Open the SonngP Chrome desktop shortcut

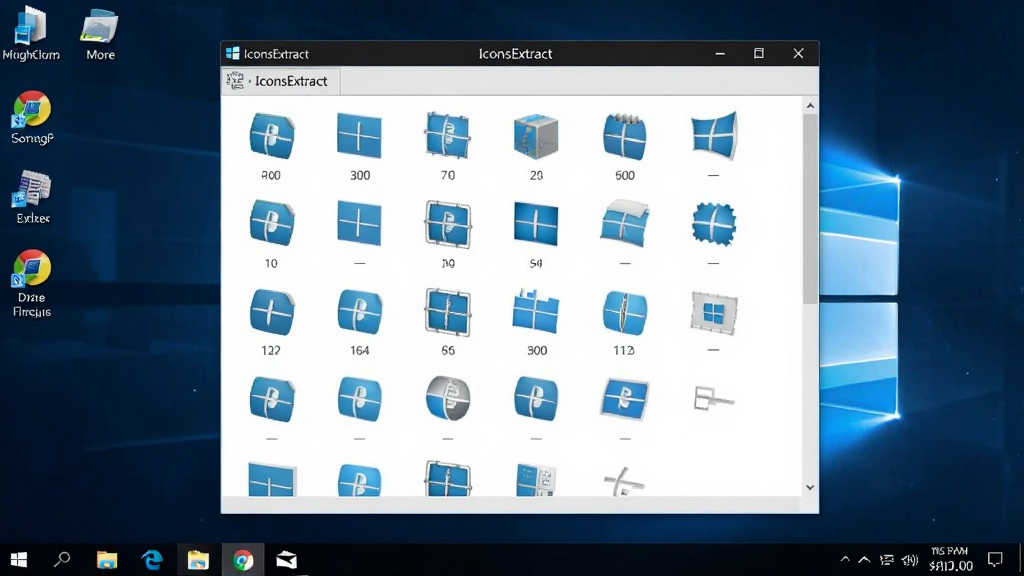point(31,118)
